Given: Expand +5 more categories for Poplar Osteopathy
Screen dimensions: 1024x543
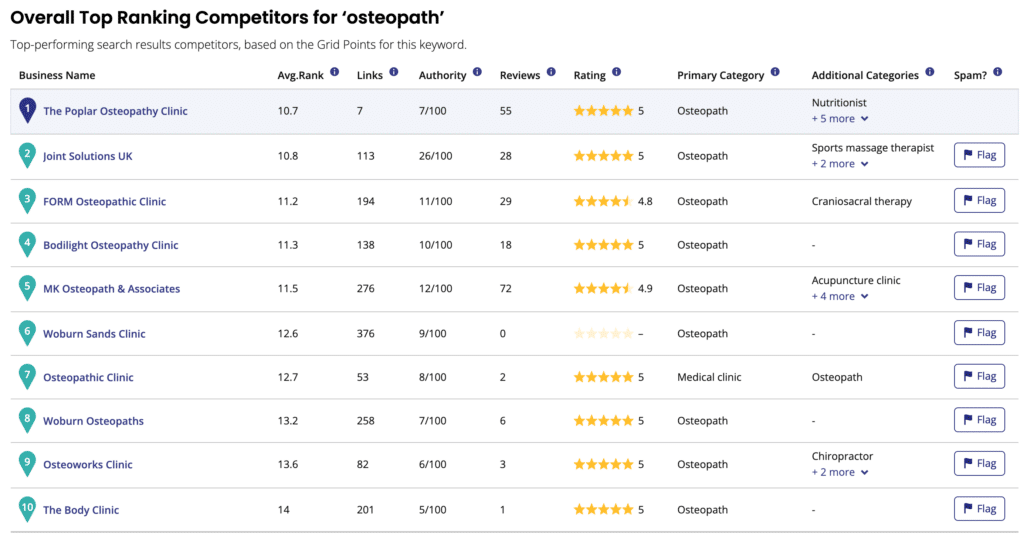Looking at the screenshot, I should [x=840, y=119].
